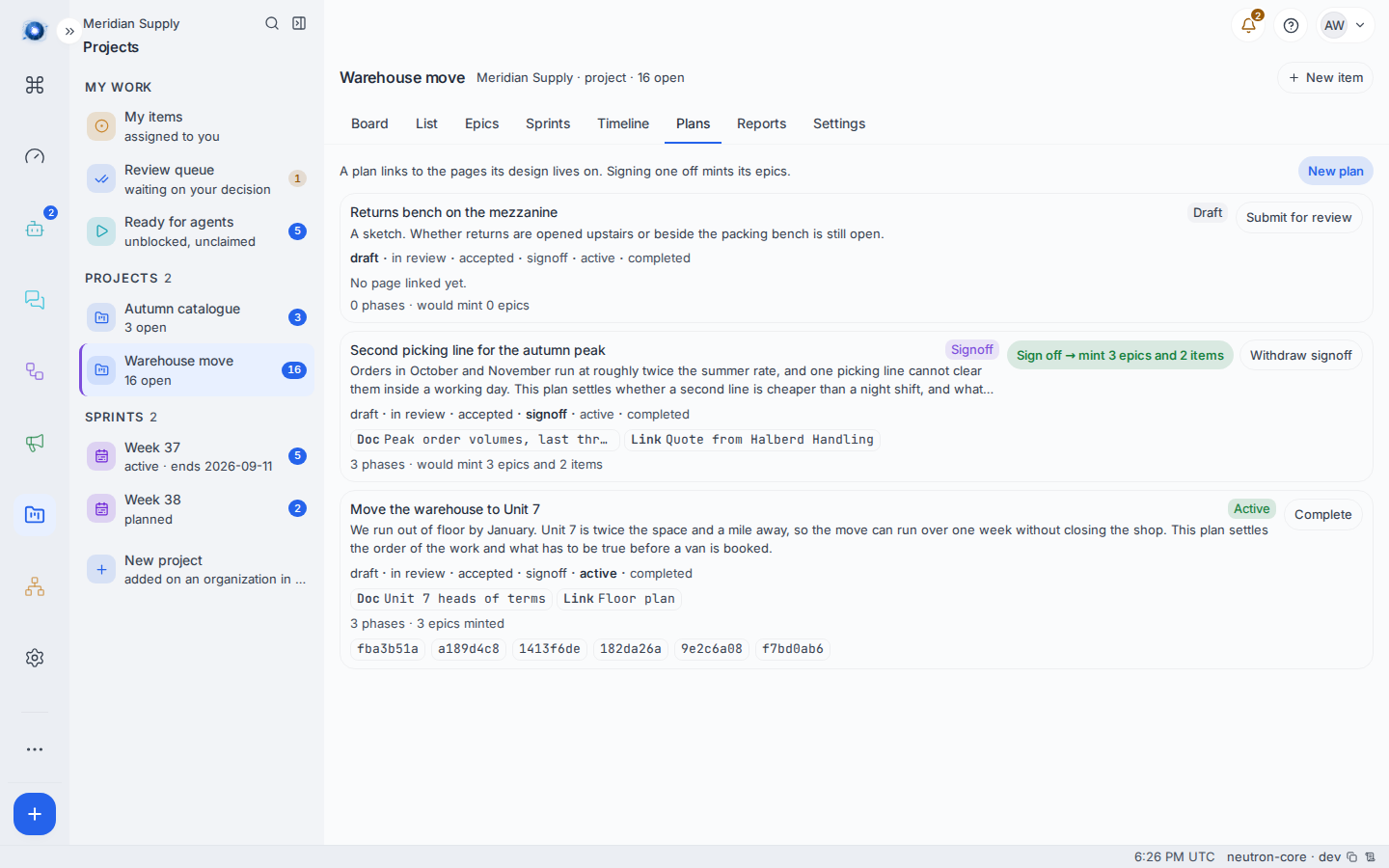This screenshot has width=1389, height=868.
Task: Click the New item button
Action: pos(1325,77)
